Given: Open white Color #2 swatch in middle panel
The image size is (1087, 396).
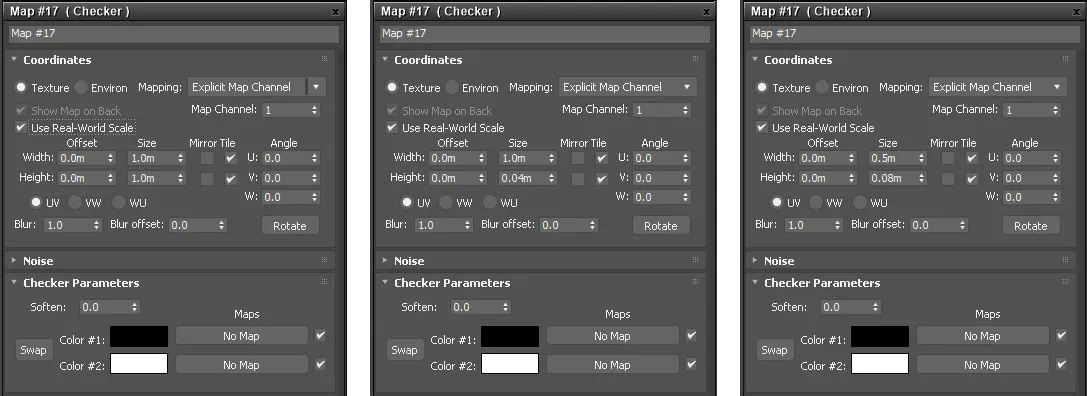Looking at the screenshot, I should [510, 363].
